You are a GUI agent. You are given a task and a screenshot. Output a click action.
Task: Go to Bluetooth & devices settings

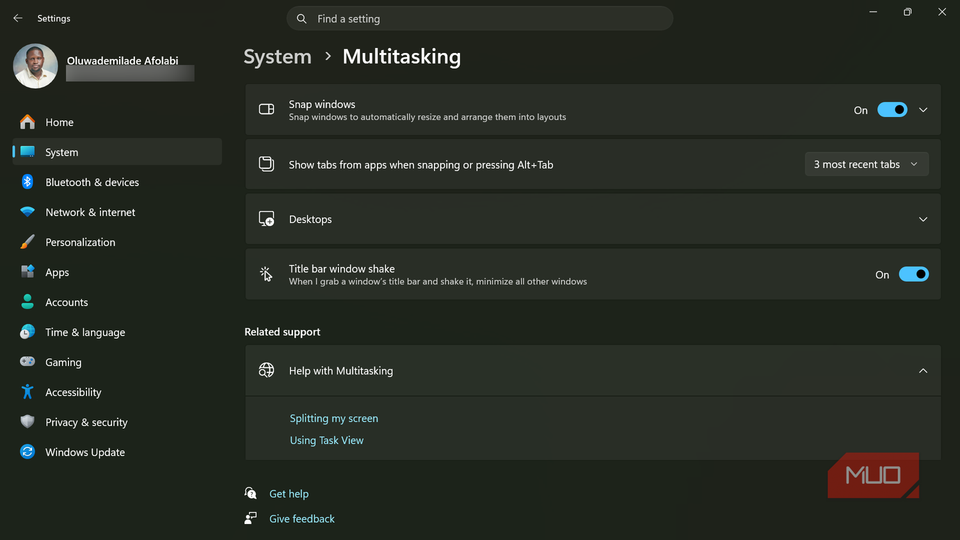[x=117, y=182]
